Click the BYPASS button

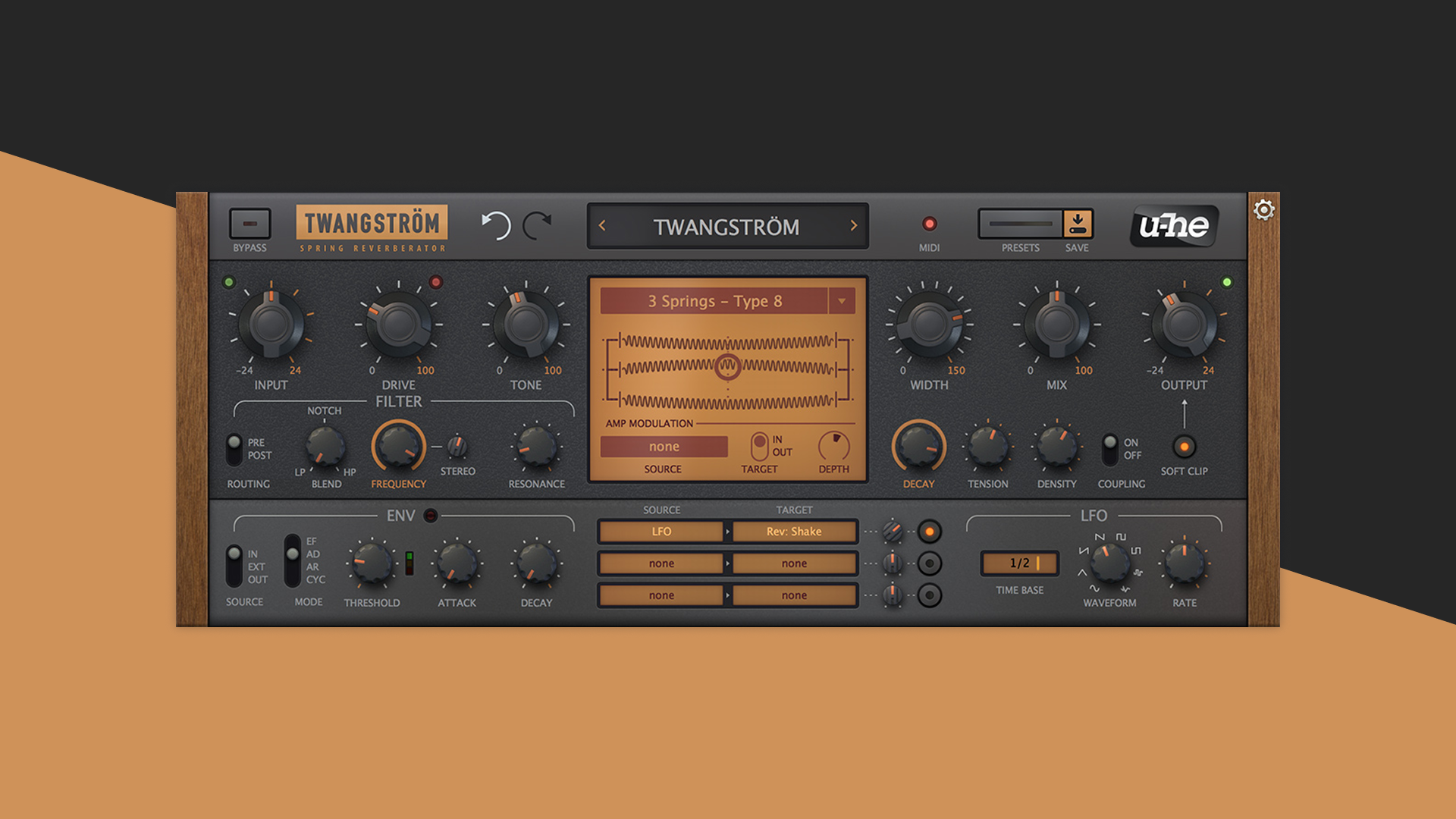(x=250, y=224)
